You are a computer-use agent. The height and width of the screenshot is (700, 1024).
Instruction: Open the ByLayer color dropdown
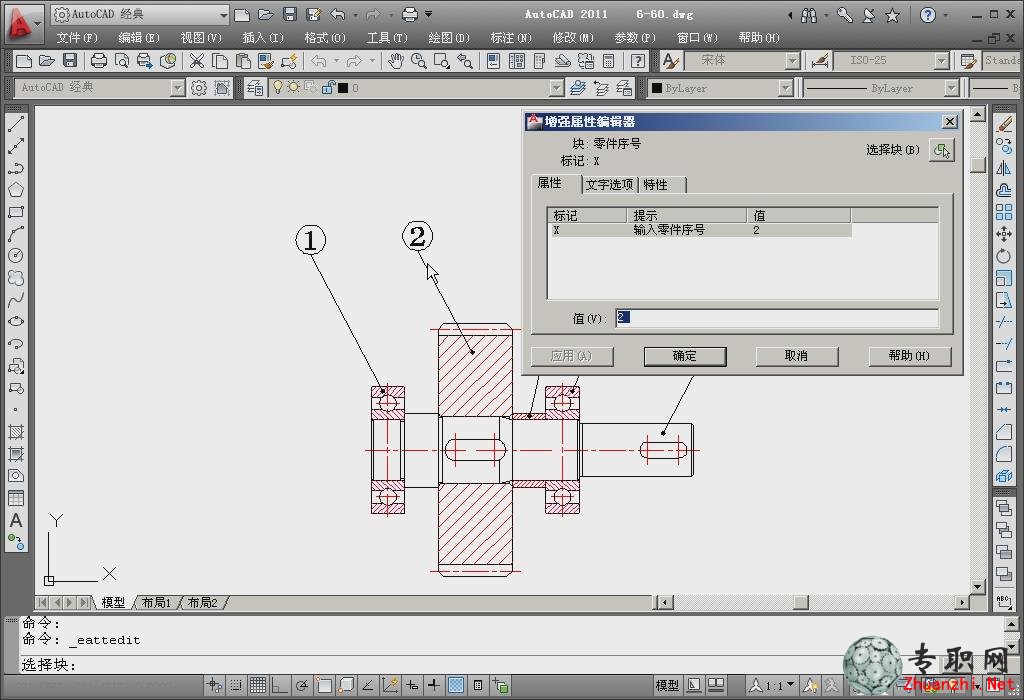[x=786, y=88]
